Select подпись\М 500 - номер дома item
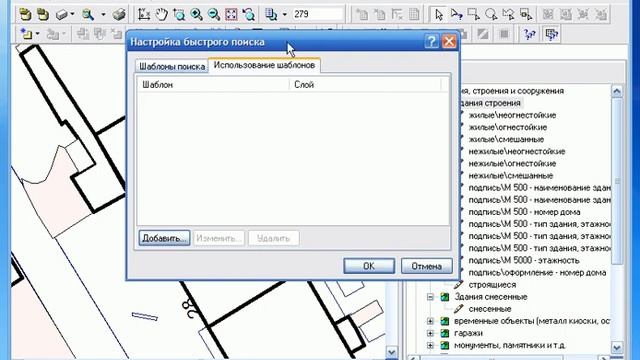This screenshot has width=640, height=360. tap(524, 212)
